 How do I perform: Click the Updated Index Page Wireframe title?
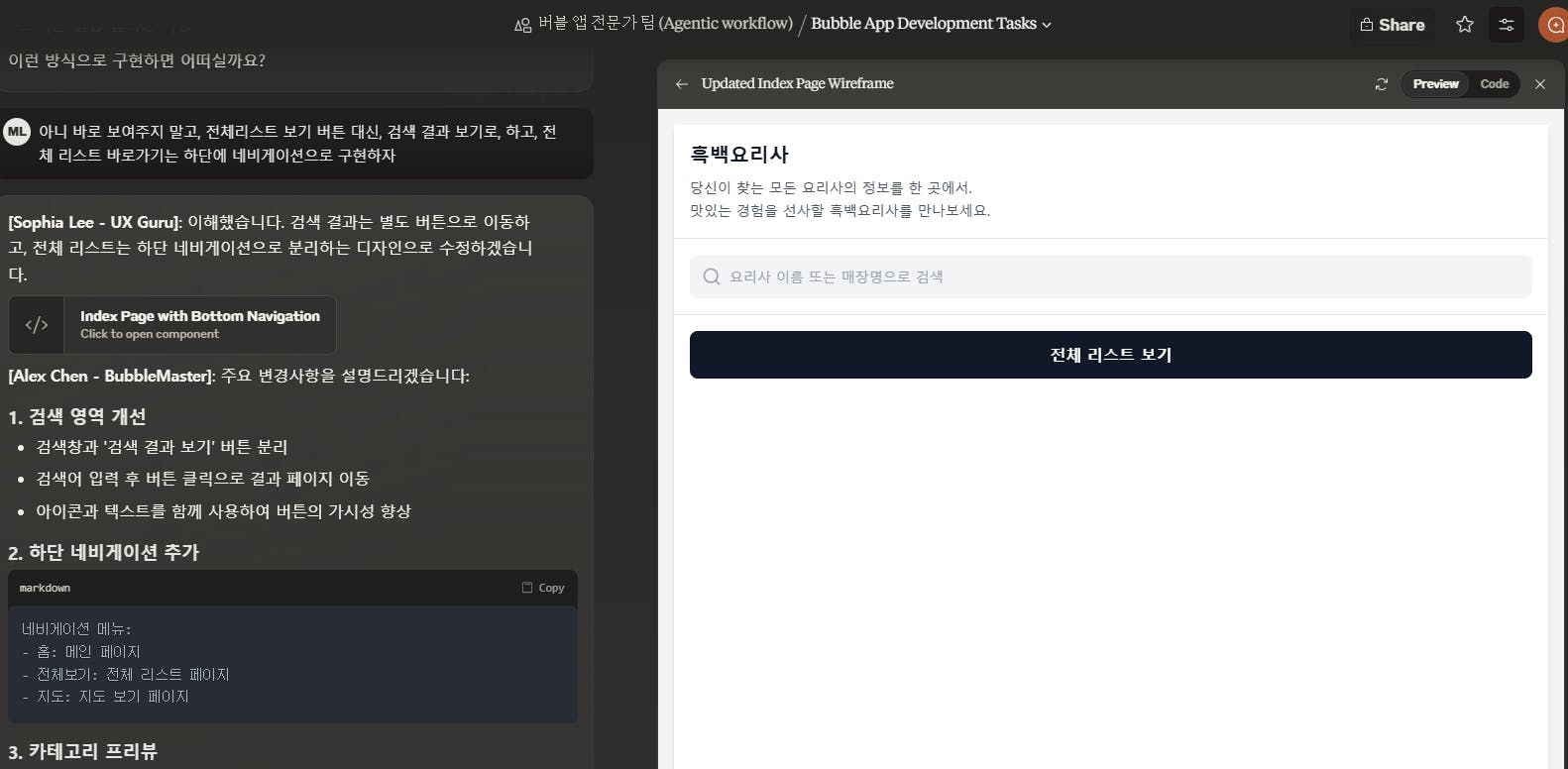(x=797, y=84)
